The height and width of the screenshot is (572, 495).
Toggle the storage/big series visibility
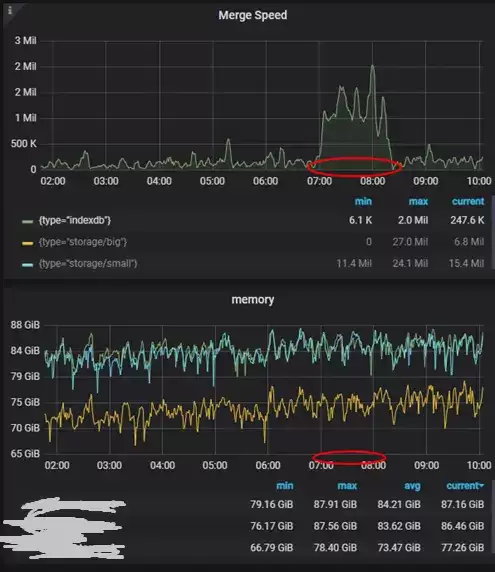(83, 242)
